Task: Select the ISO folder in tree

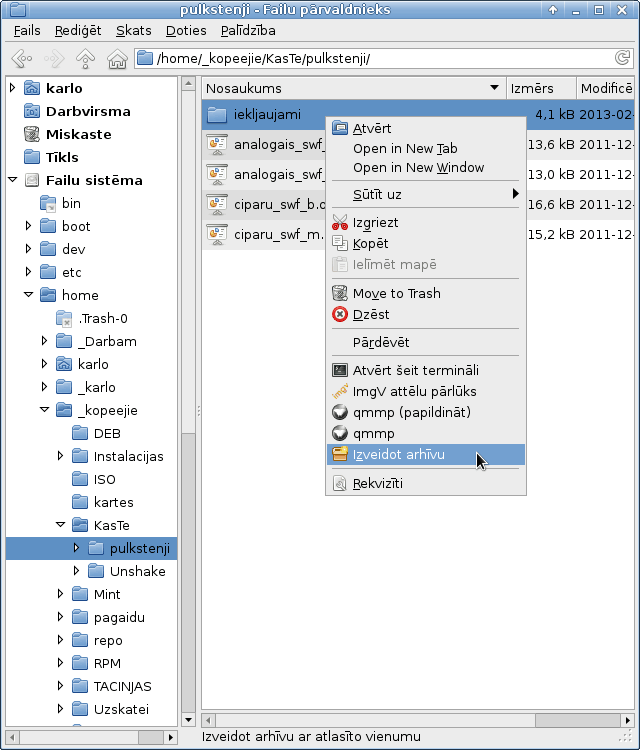Action: [x=104, y=479]
